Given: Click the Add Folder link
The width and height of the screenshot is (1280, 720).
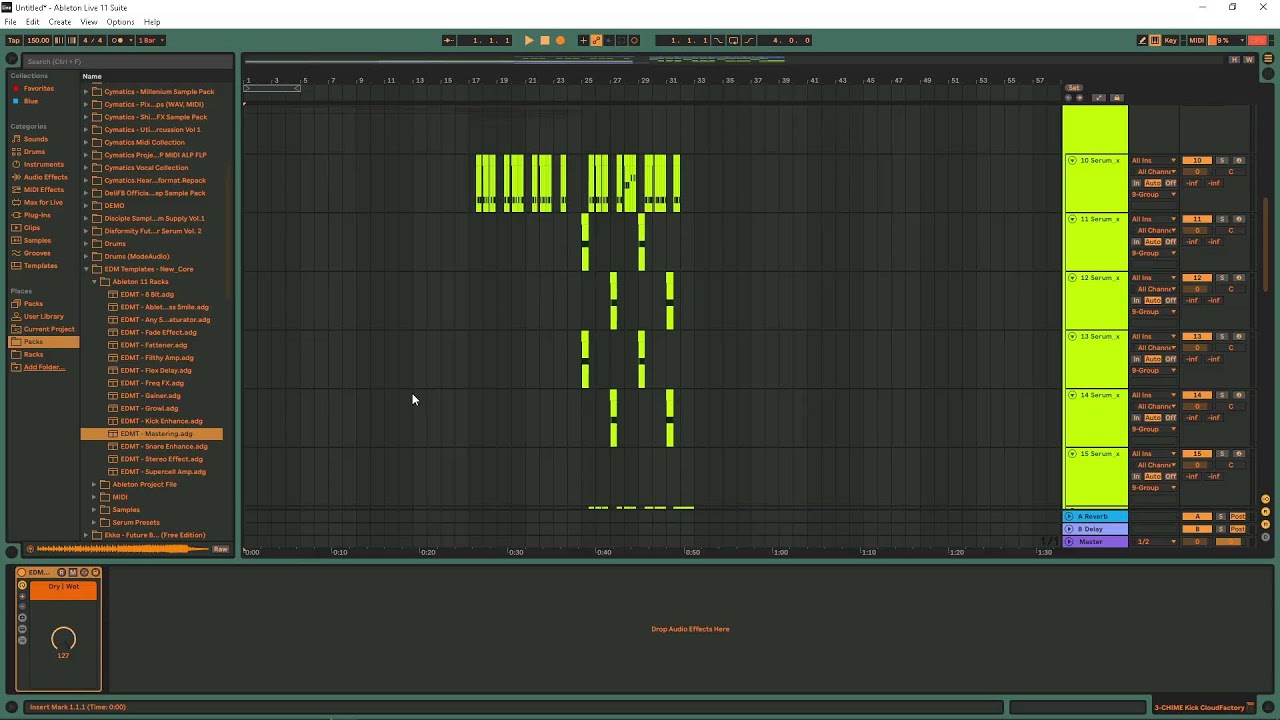Looking at the screenshot, I should pyautogui.click(x=44, y=367).
